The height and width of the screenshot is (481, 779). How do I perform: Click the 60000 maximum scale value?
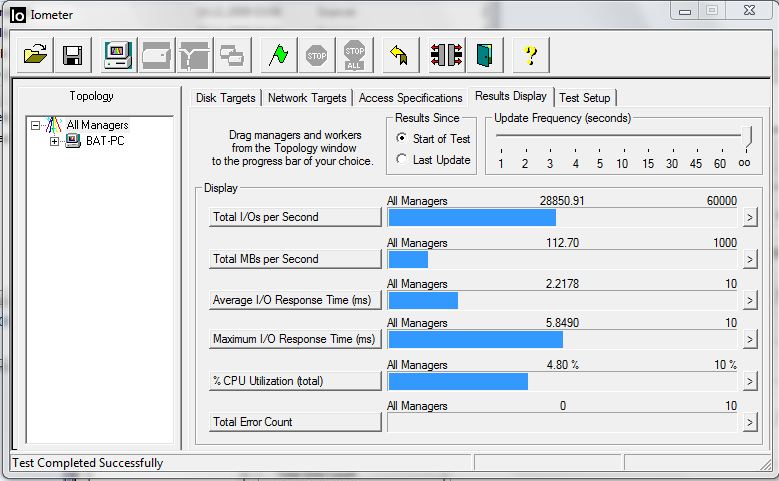click(x=722, y=201)
